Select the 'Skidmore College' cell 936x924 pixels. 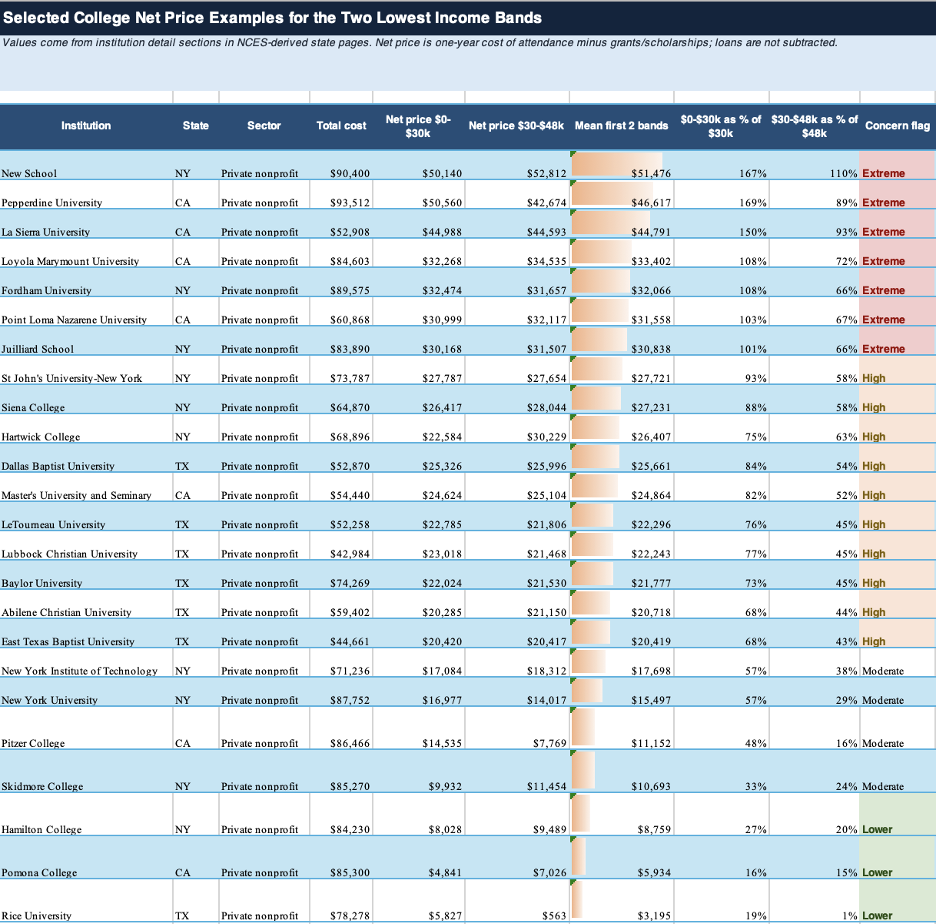pos(86,771)
